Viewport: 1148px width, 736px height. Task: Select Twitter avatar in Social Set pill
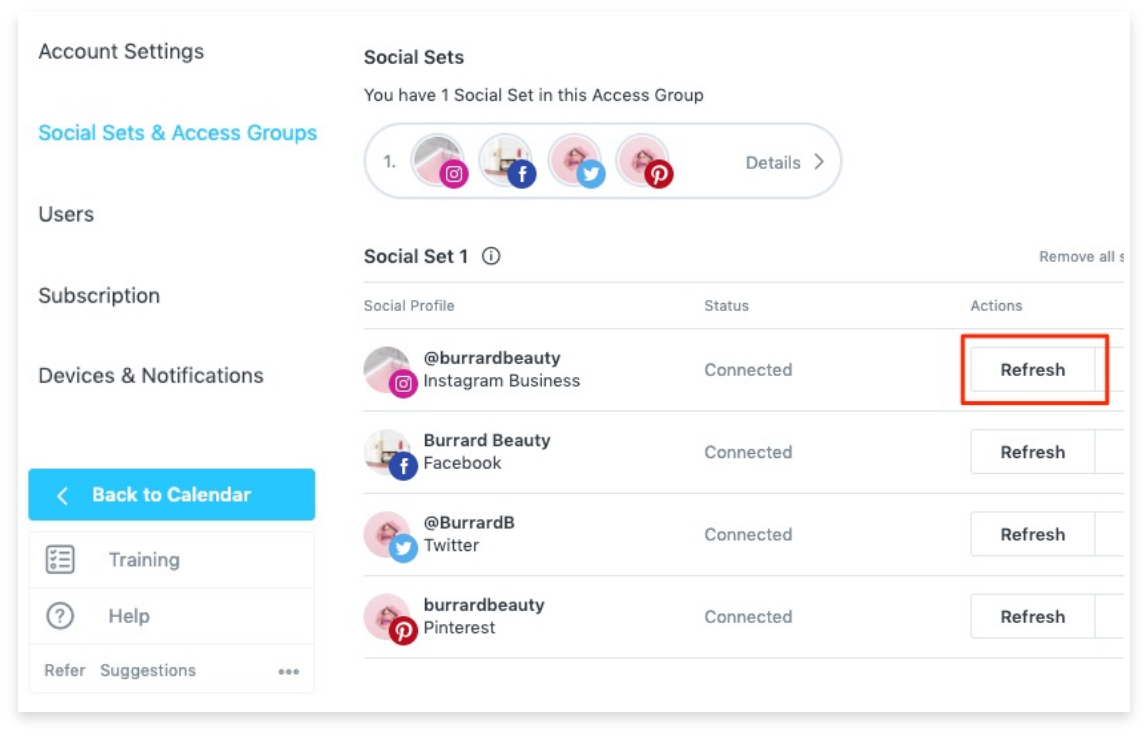pyautogui.click(x=576, y=161)
